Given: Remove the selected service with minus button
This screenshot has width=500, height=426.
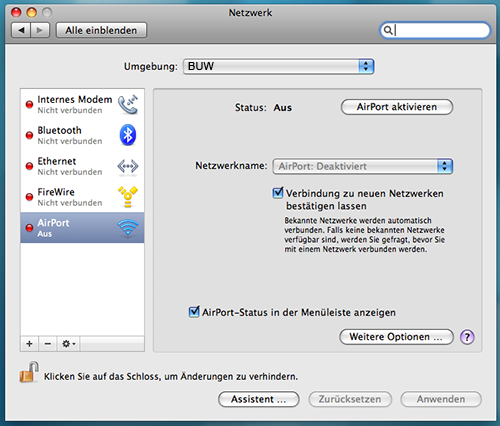Looking at the screenshot, I should tap(48, 344).
